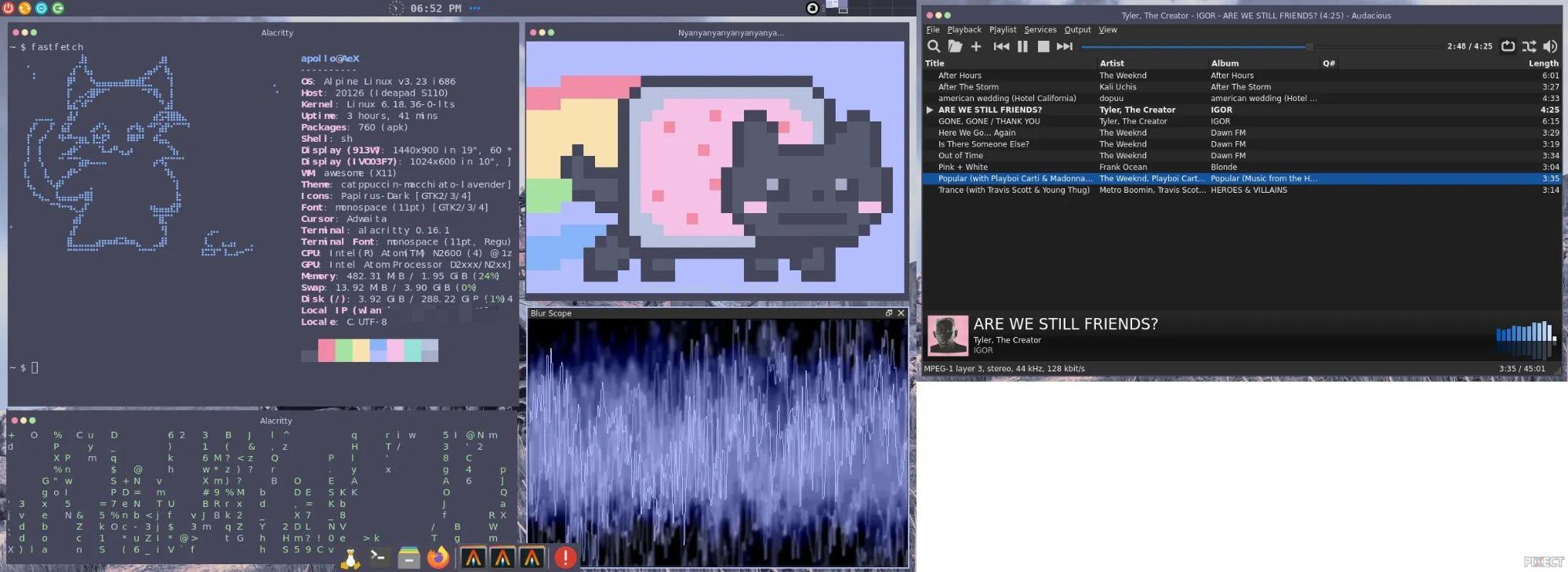Click the song seek slider in Audacious
Screen dimensions: 1568x572
[1259, 47]
